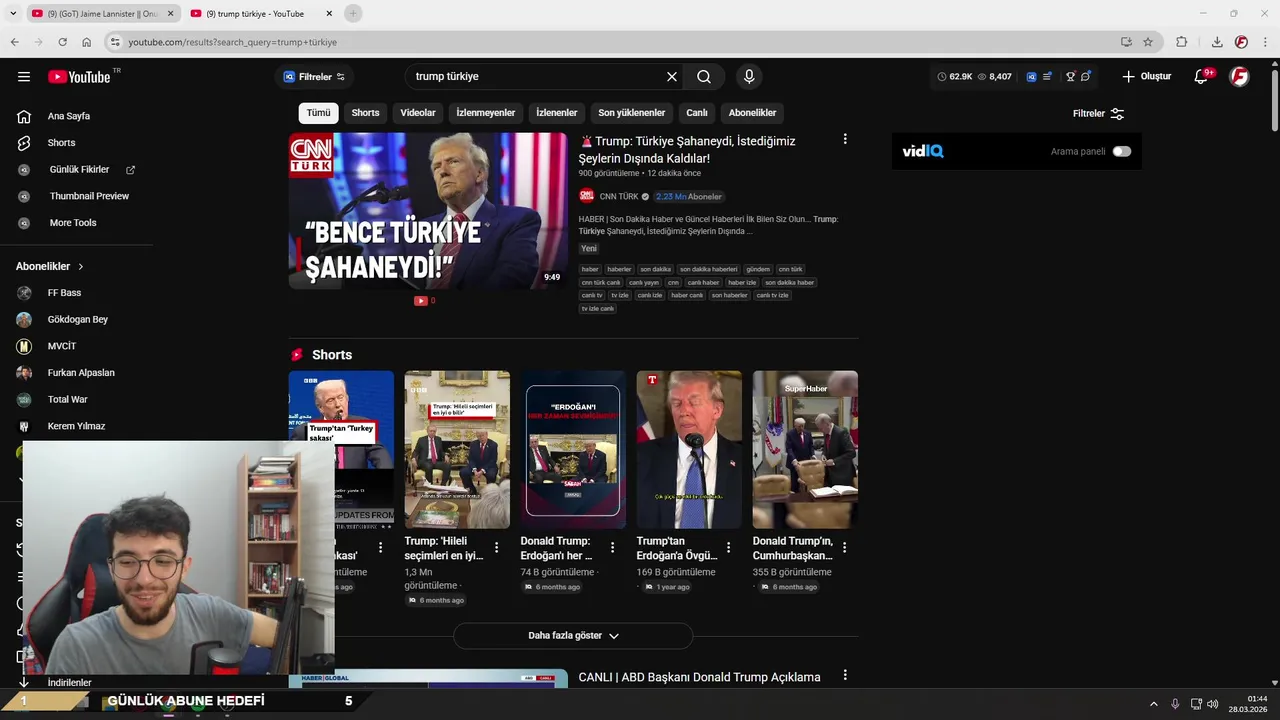Open the new browser tab plus button
This screenshot has width=1280, height=720.
point(353,13)
